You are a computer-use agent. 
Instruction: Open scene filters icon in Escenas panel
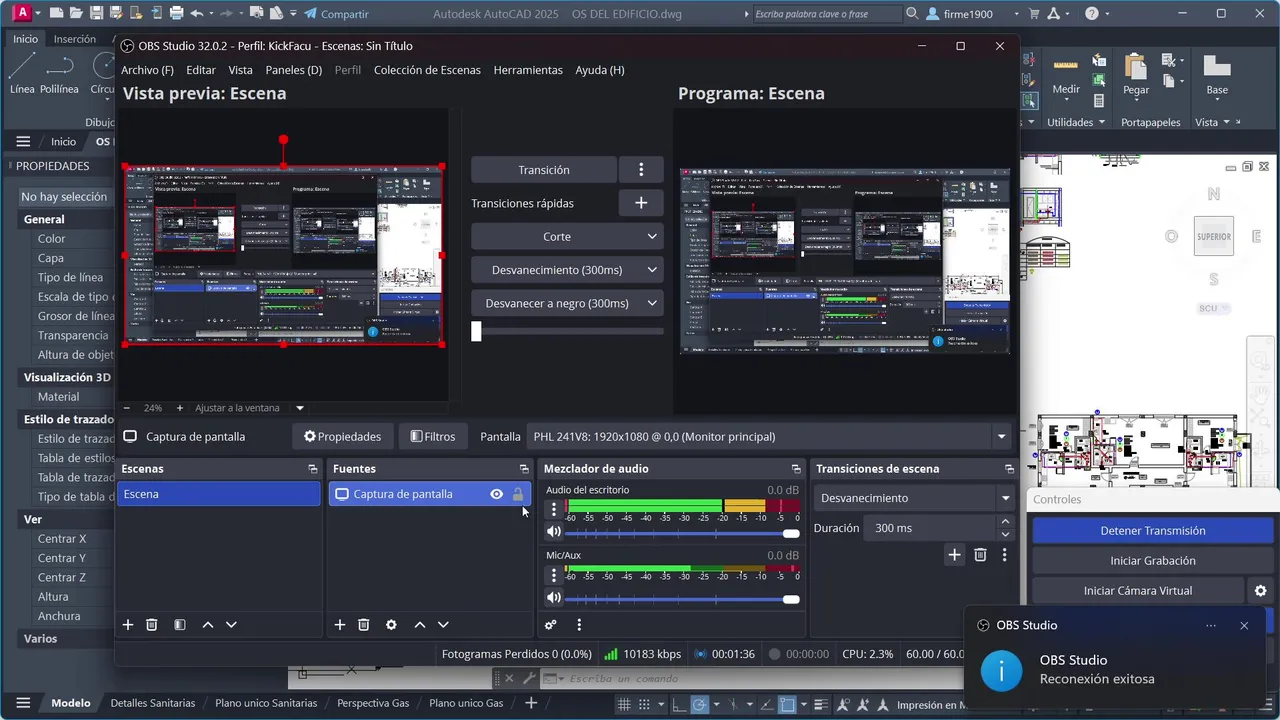coord(180,625)
